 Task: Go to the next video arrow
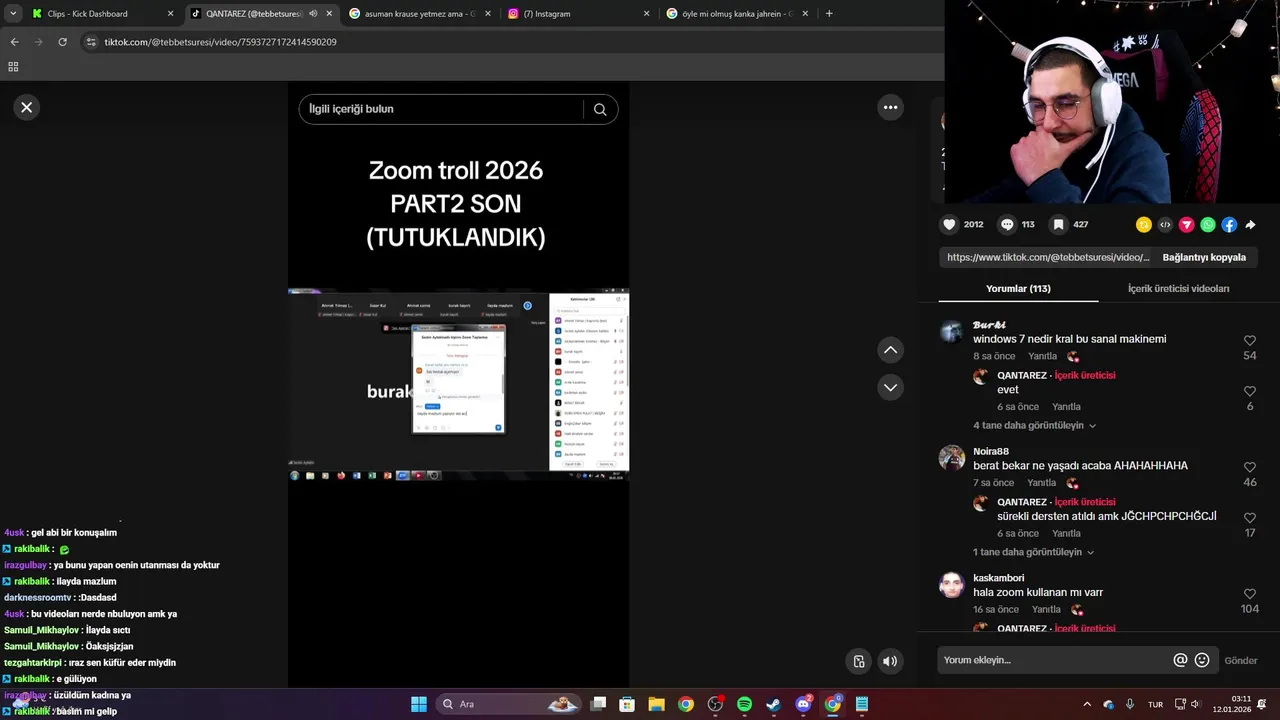890,387
